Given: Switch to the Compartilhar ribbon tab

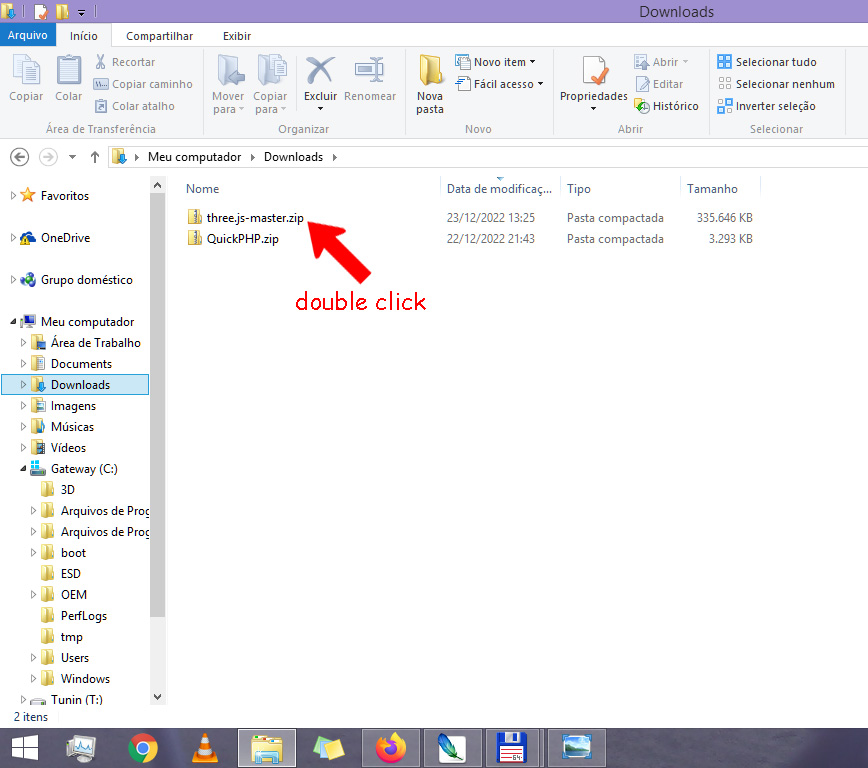Looking at the screenshot, I should [x=159, y=36].
